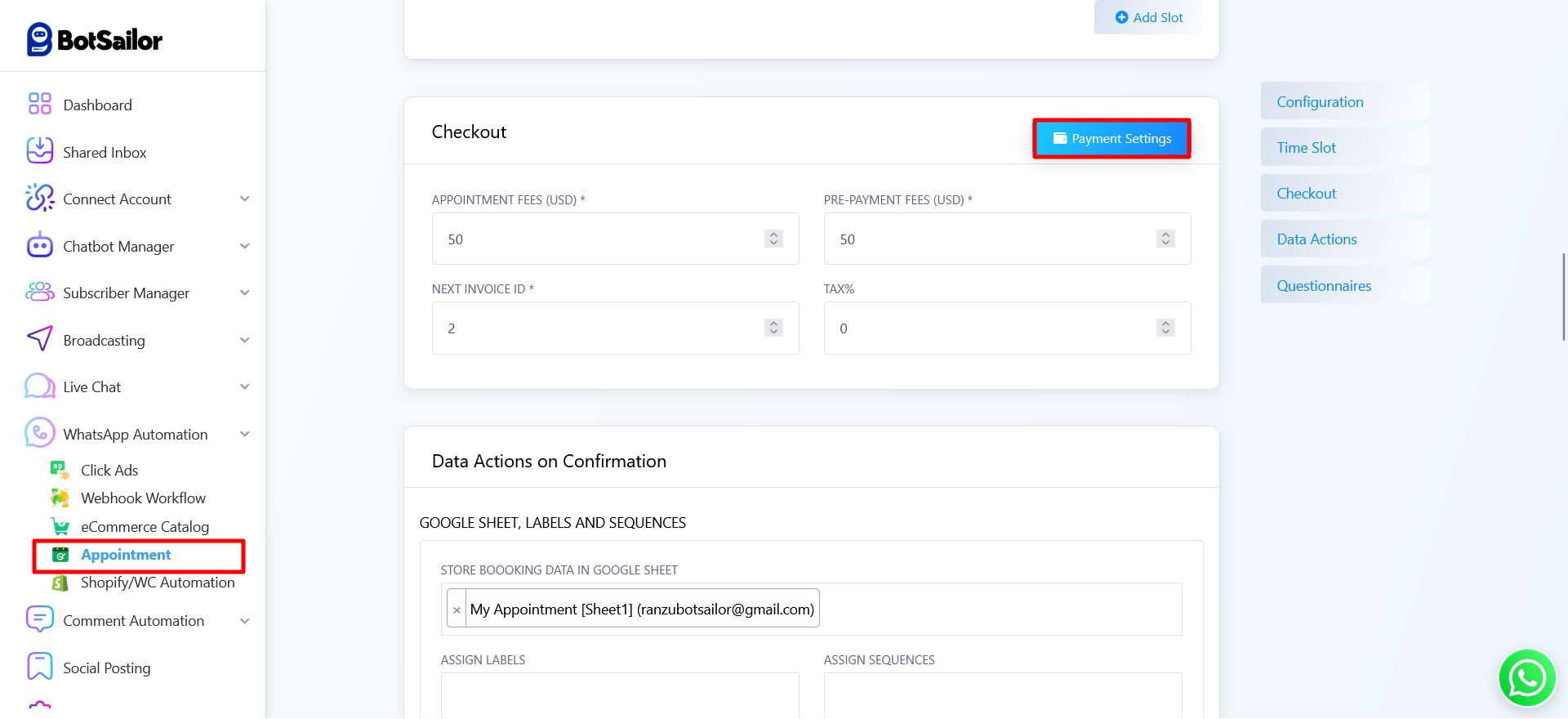Screen dimensions: 1568x719
Task: Jump to Questionnaires section link
Action: 1324,285
